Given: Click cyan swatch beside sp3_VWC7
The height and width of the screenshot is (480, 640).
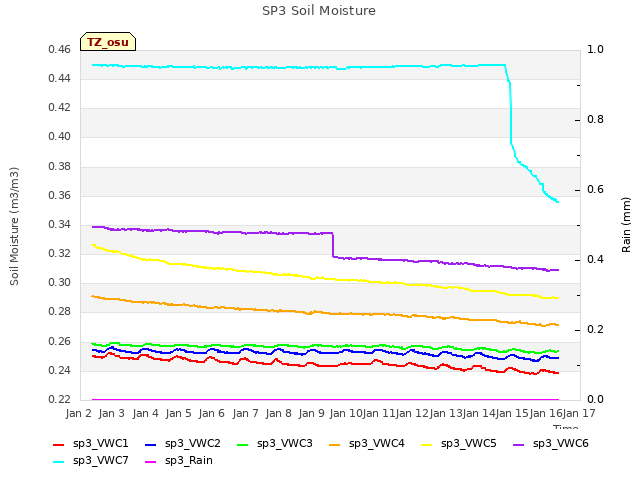Looking at the screenshot, I should [x=59, y=462].
